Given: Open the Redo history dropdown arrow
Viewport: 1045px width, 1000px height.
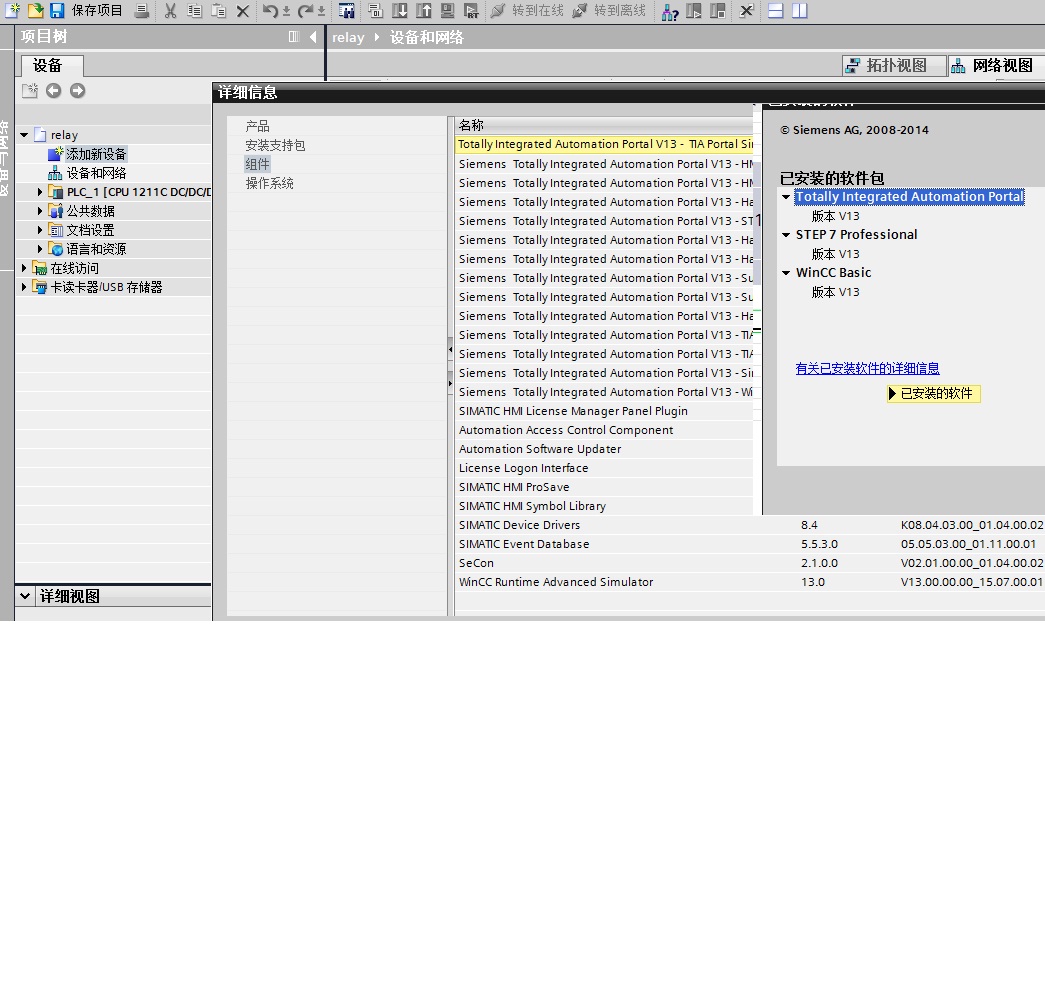Looking at the screenshot, I should point(321,11).
